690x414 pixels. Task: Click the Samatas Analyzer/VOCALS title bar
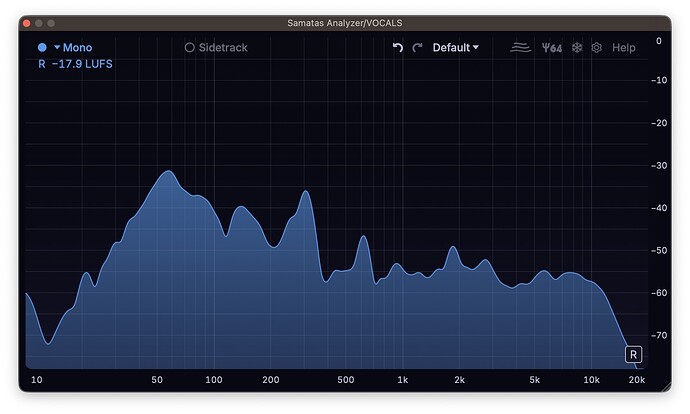[x=345, y=23]
